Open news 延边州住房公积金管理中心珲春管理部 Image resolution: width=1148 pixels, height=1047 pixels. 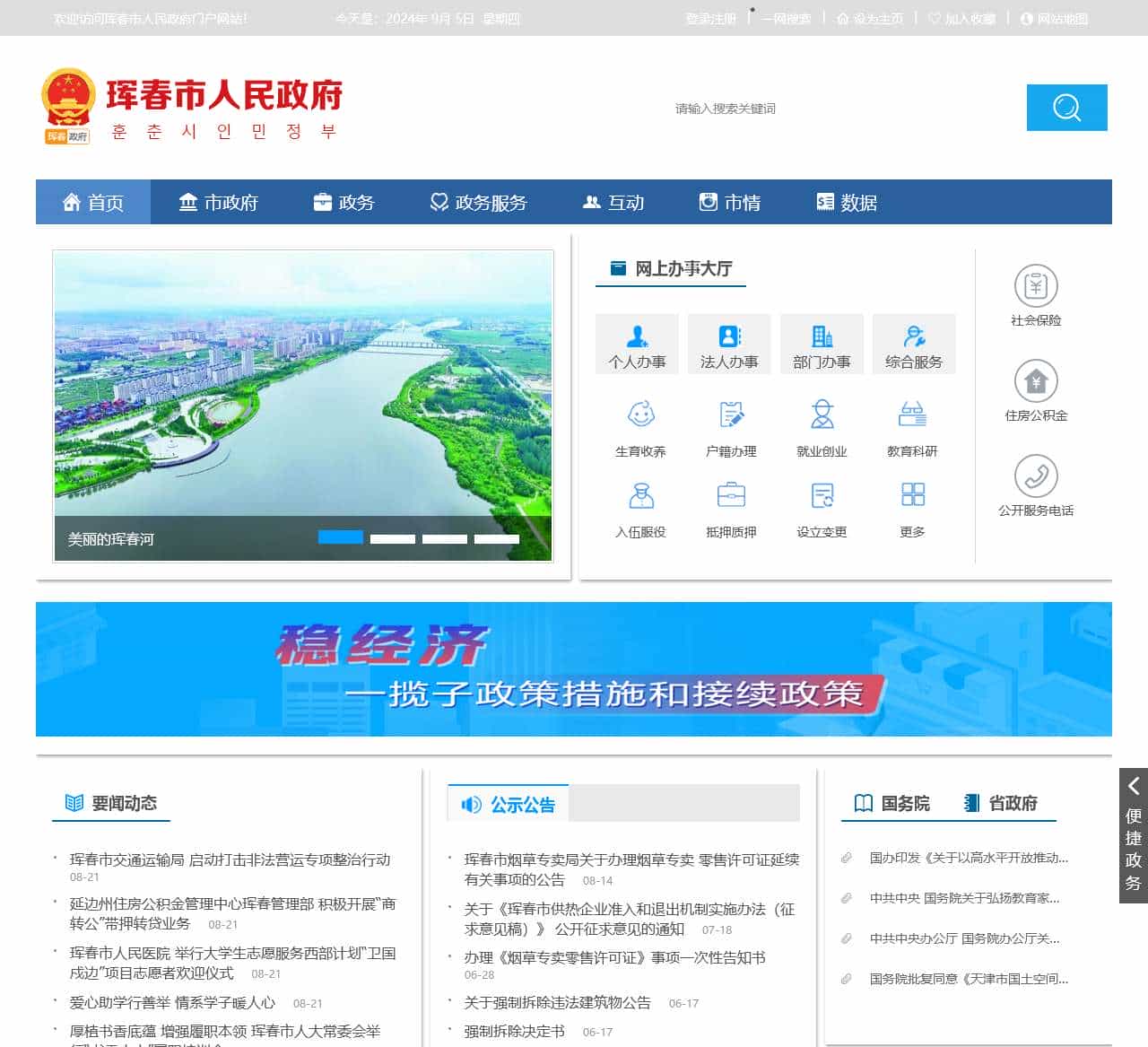point(232,913)
